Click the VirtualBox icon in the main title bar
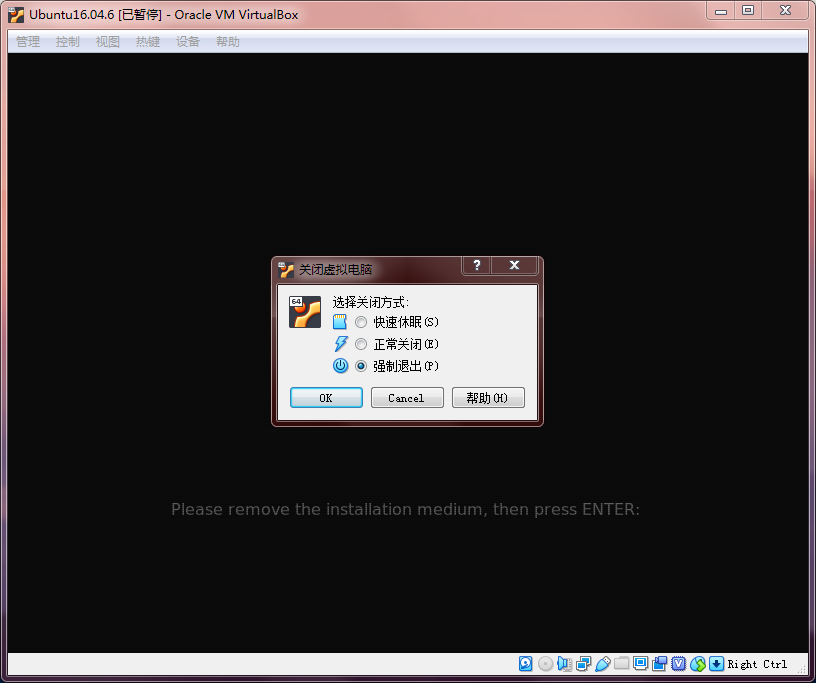The image size is (816, 683). (16, 15)
